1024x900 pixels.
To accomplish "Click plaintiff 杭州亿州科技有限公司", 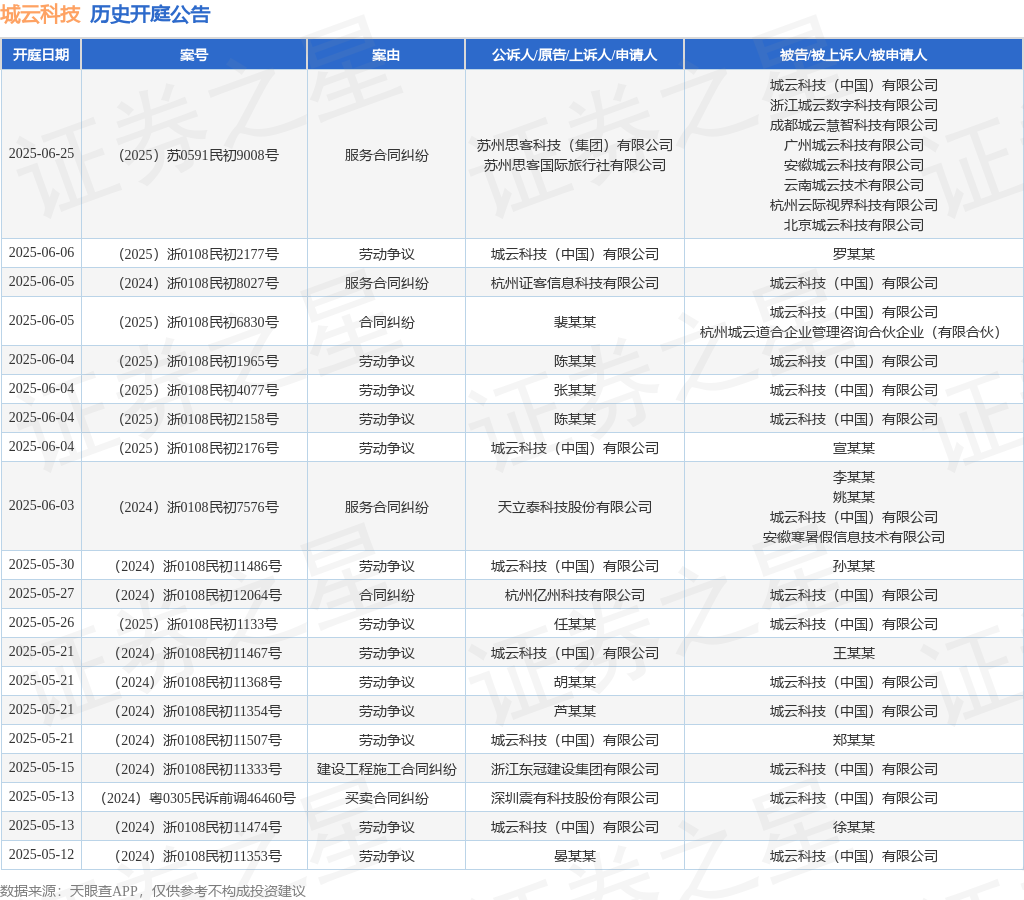I will 575,595.
